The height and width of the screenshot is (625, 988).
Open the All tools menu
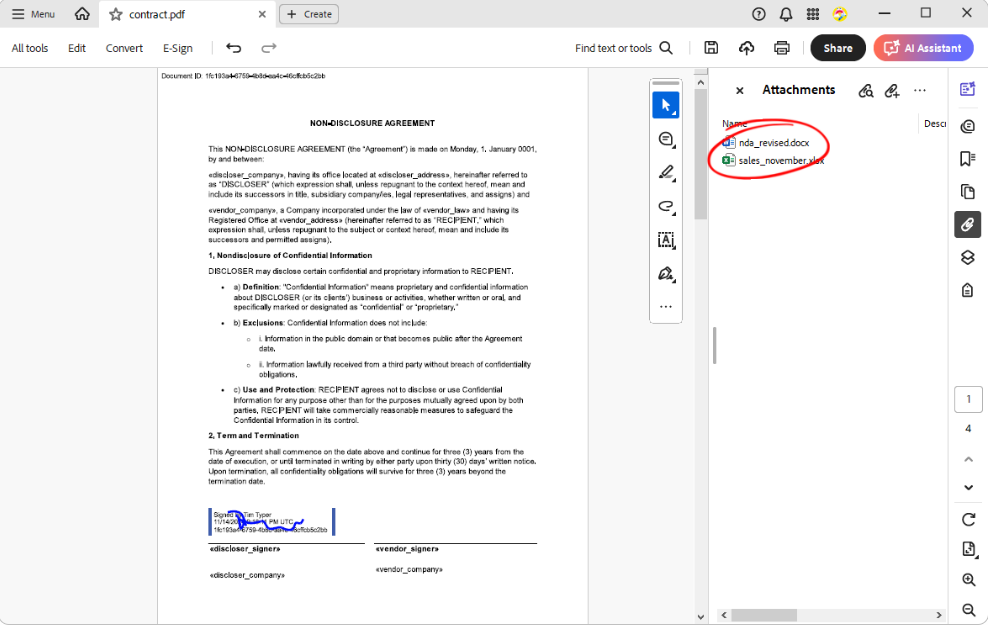coord(30,48)
